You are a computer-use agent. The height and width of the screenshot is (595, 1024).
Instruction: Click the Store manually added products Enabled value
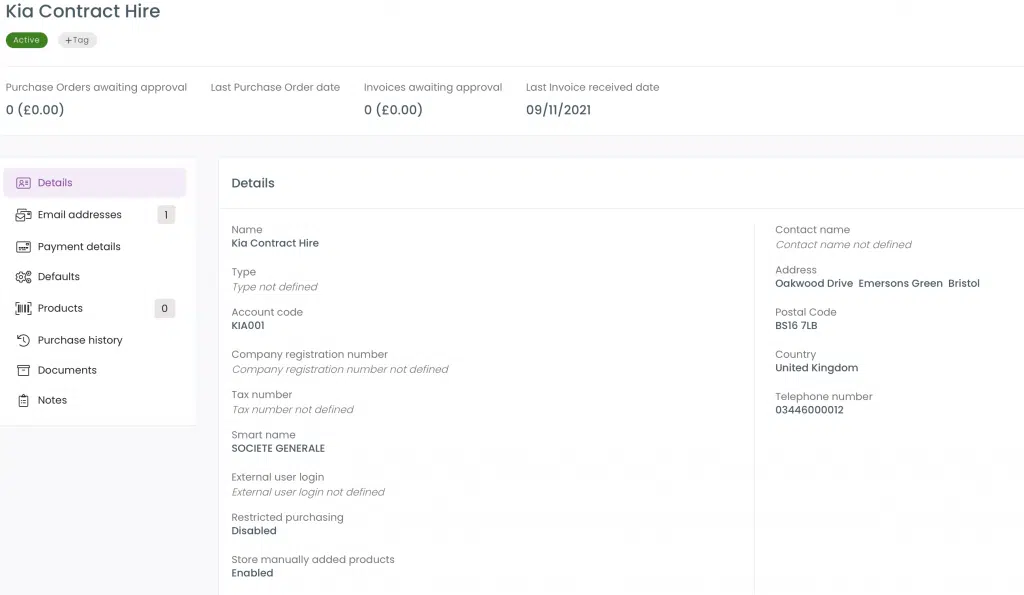pos(252,573)
